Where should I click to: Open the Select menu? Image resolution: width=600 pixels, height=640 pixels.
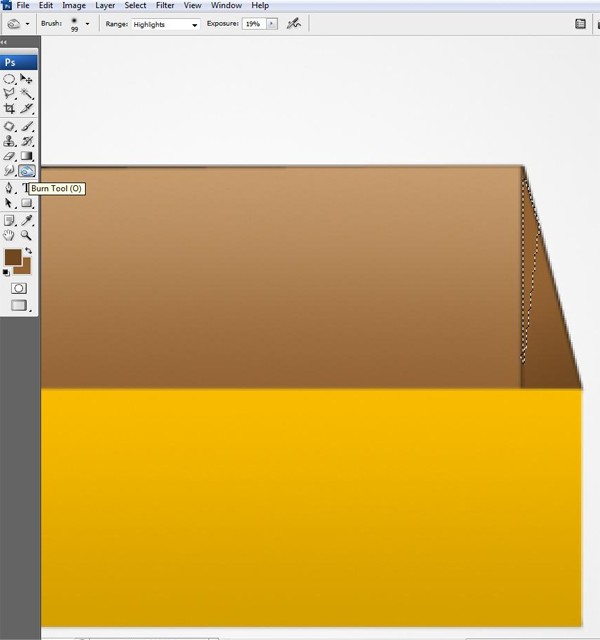click(x=135, y=5)
